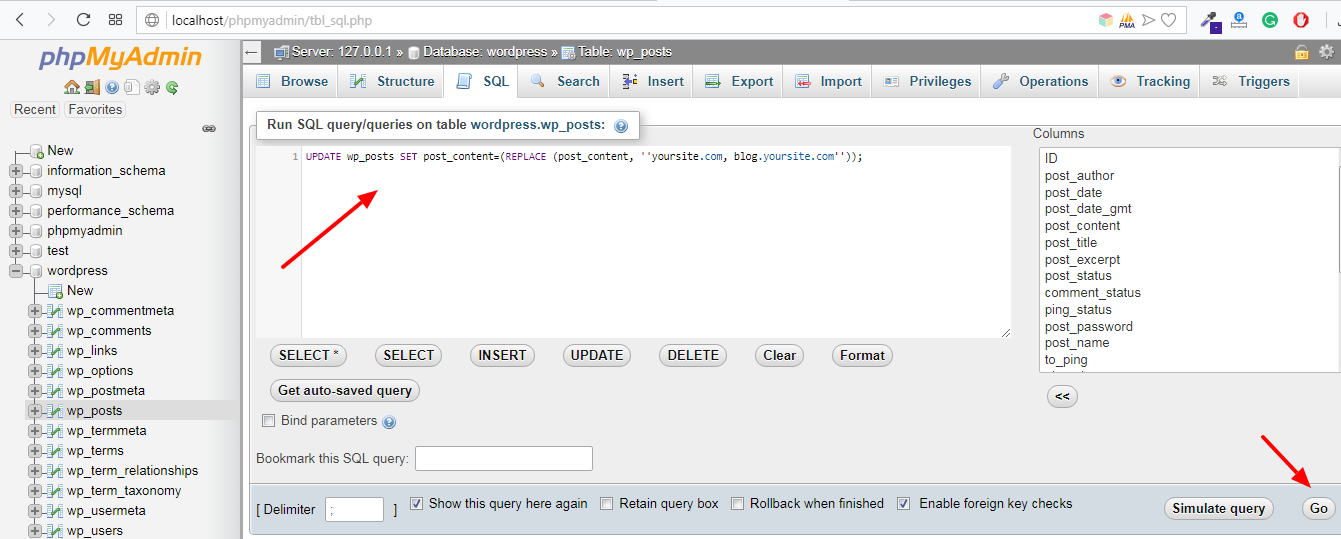Open phpMyAdmin documentation blue question icon
1341x539 pixels.
pyautogui.click(x=112, y=87)
